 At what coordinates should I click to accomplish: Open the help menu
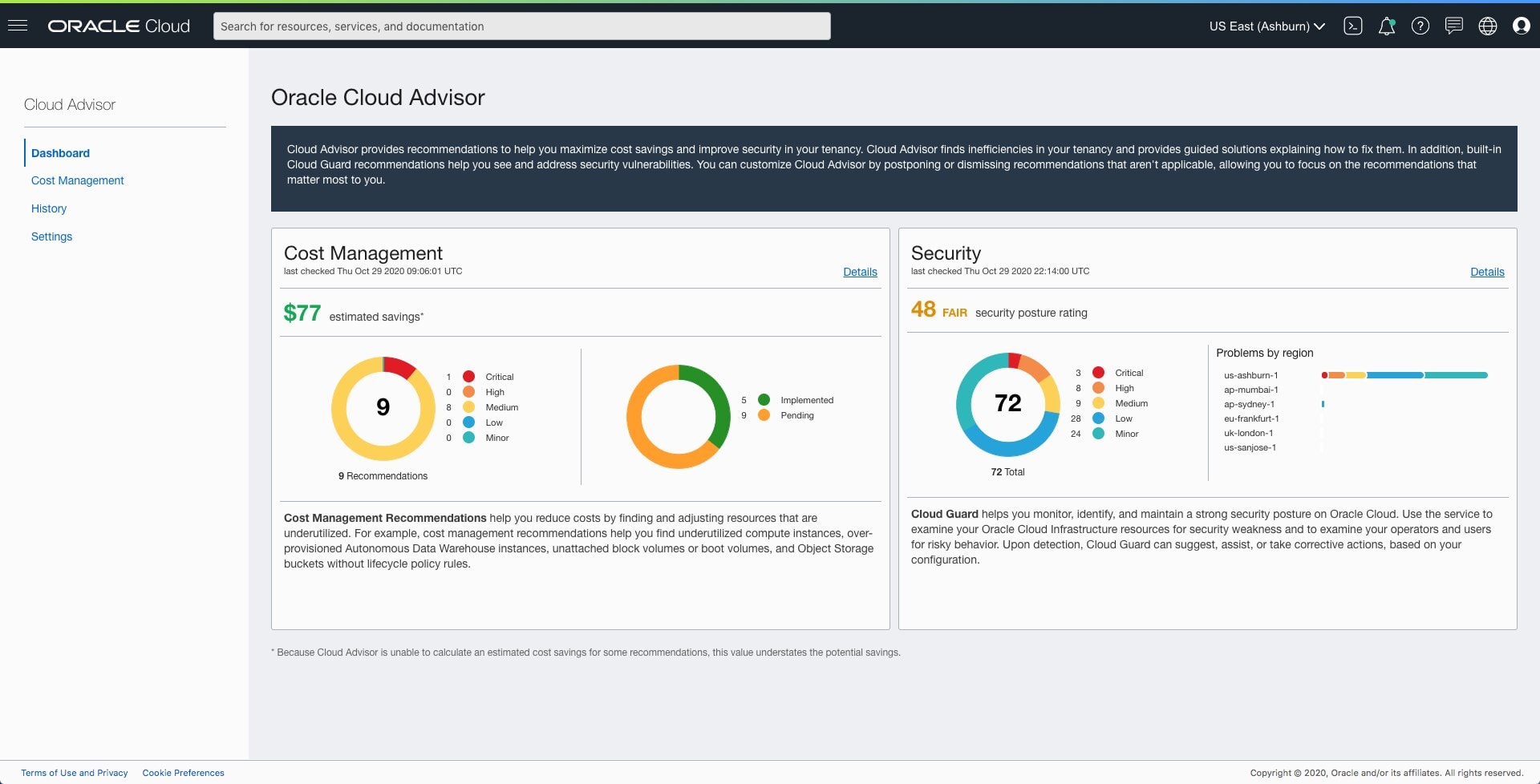pyautogui.click(x=1420, y=26)
